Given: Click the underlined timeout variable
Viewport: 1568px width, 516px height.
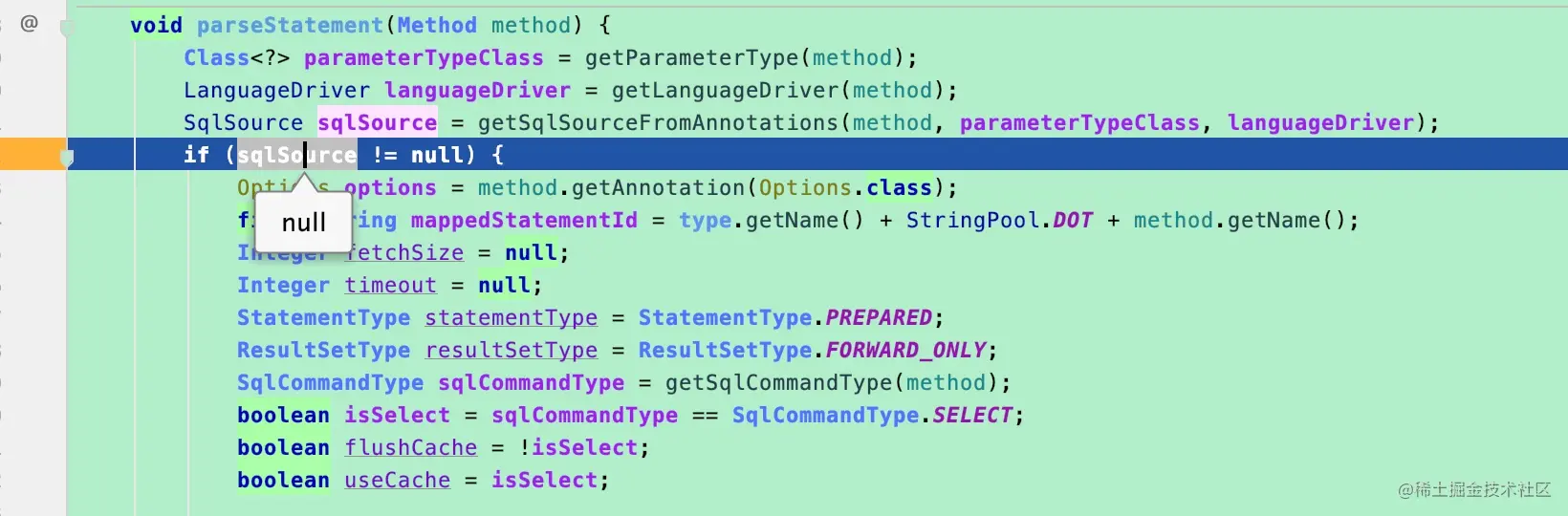Looking at the screenshot, I should click(390, 285).
